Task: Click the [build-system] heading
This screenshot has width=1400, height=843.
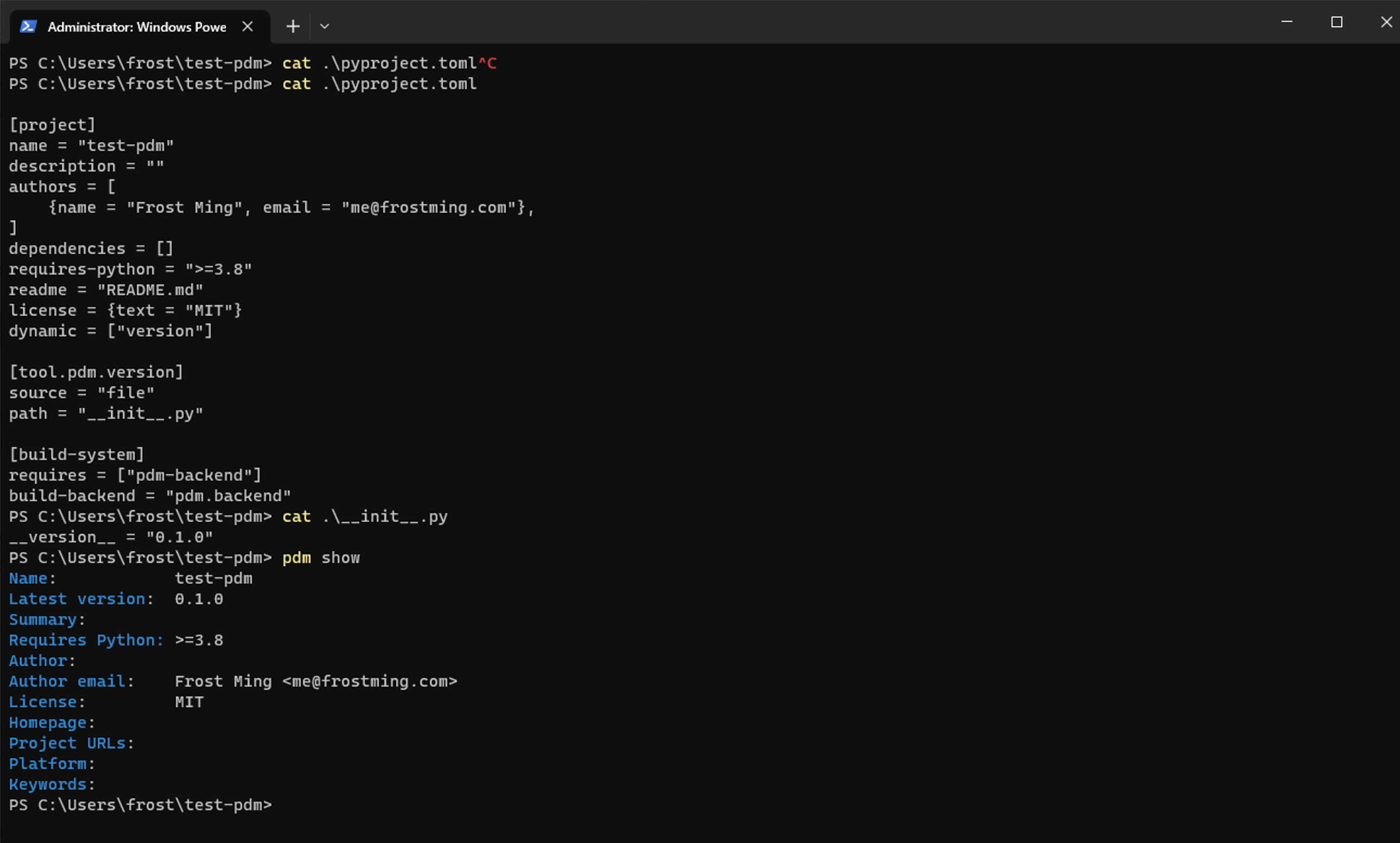Action: (x=77, y=454)
